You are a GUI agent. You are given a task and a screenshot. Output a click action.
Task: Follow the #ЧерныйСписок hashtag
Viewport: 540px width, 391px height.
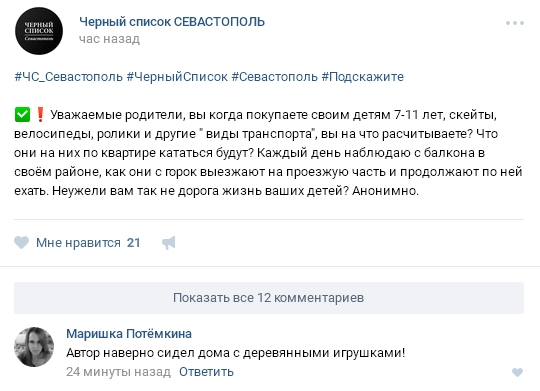[x=177, y=76]
